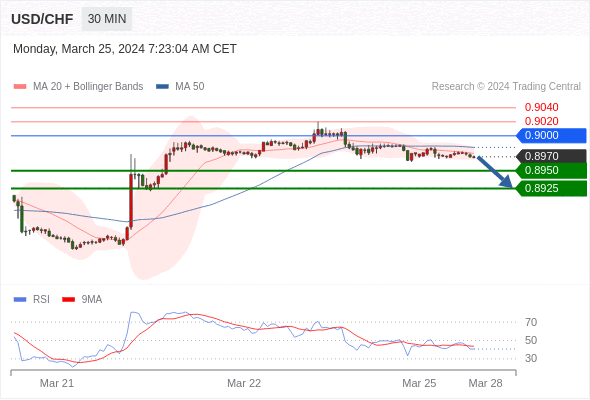Click the 0.8925 green support tag
Screen dimensions: 590x400
click(x=551, y=188)
